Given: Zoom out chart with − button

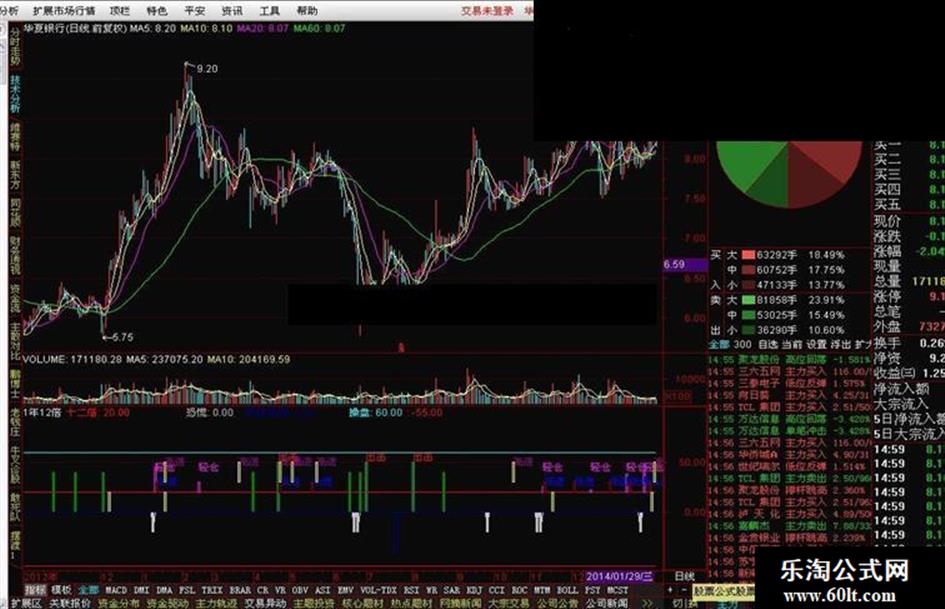Looking at the screenshot, I should 684,590.
